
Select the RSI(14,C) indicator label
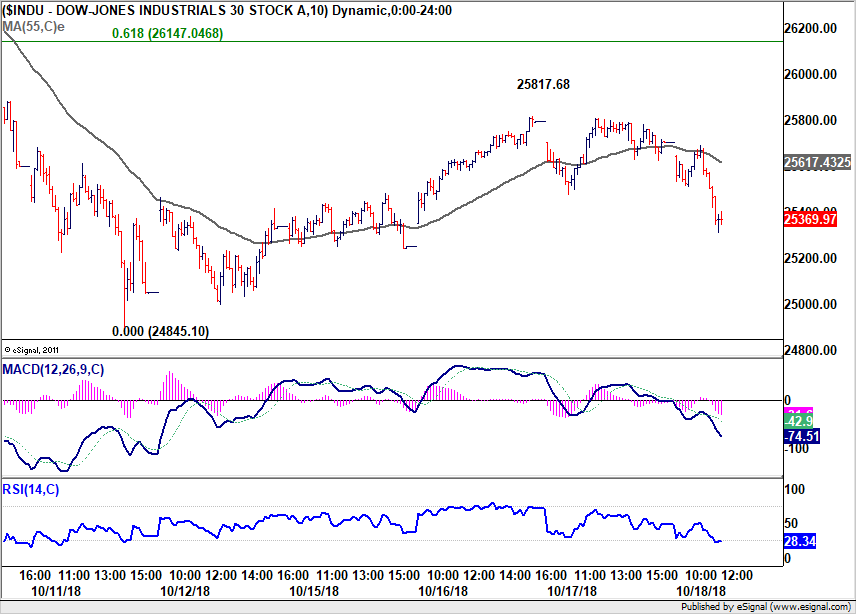31,489
